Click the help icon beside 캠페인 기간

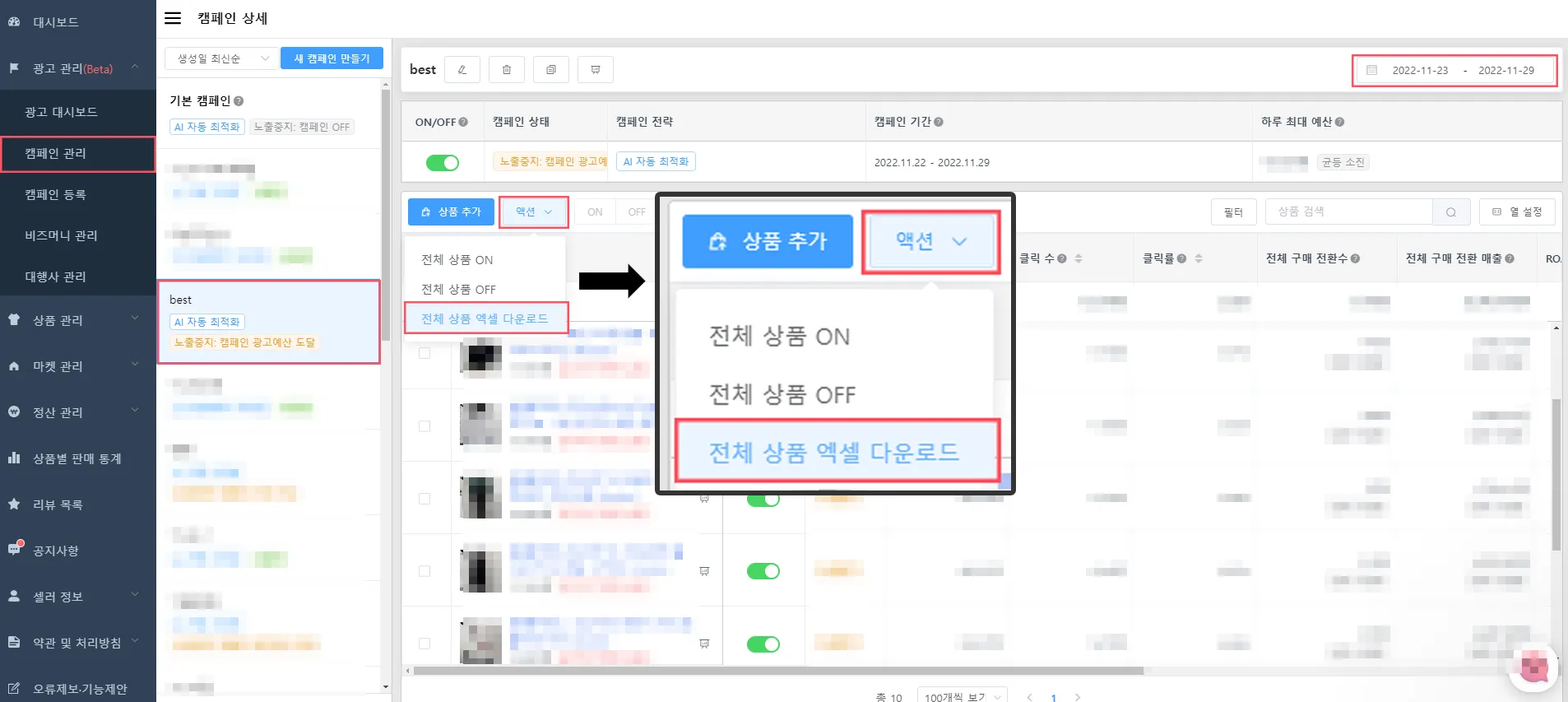pos(939,122)
